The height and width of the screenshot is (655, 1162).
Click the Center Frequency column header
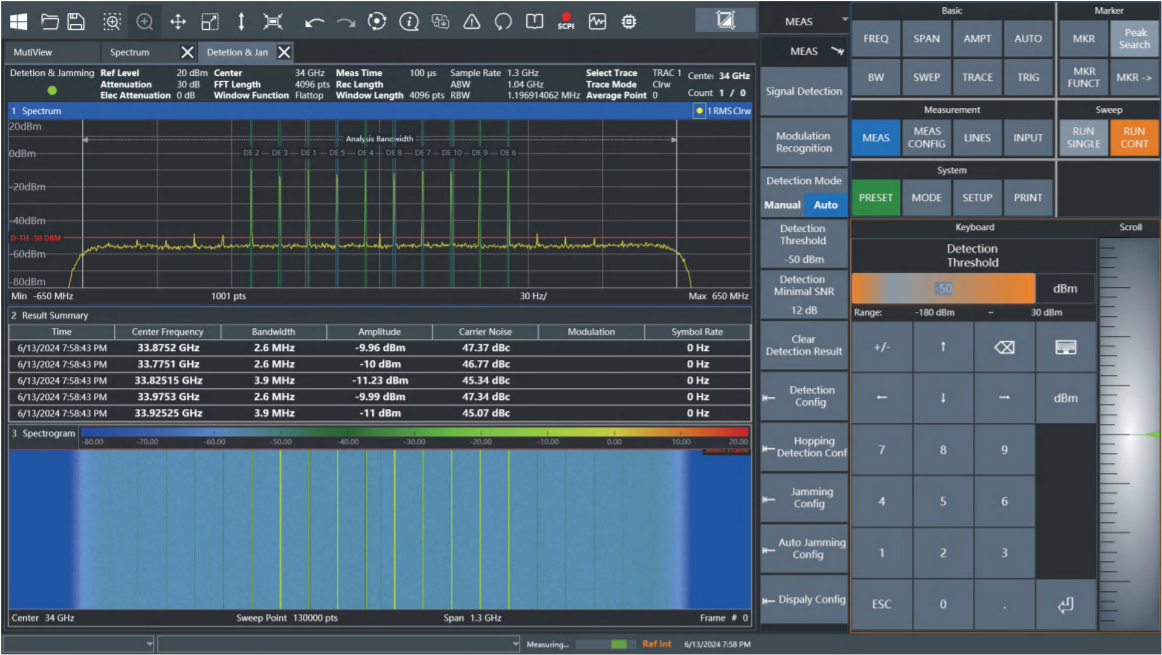pos(167,331)
